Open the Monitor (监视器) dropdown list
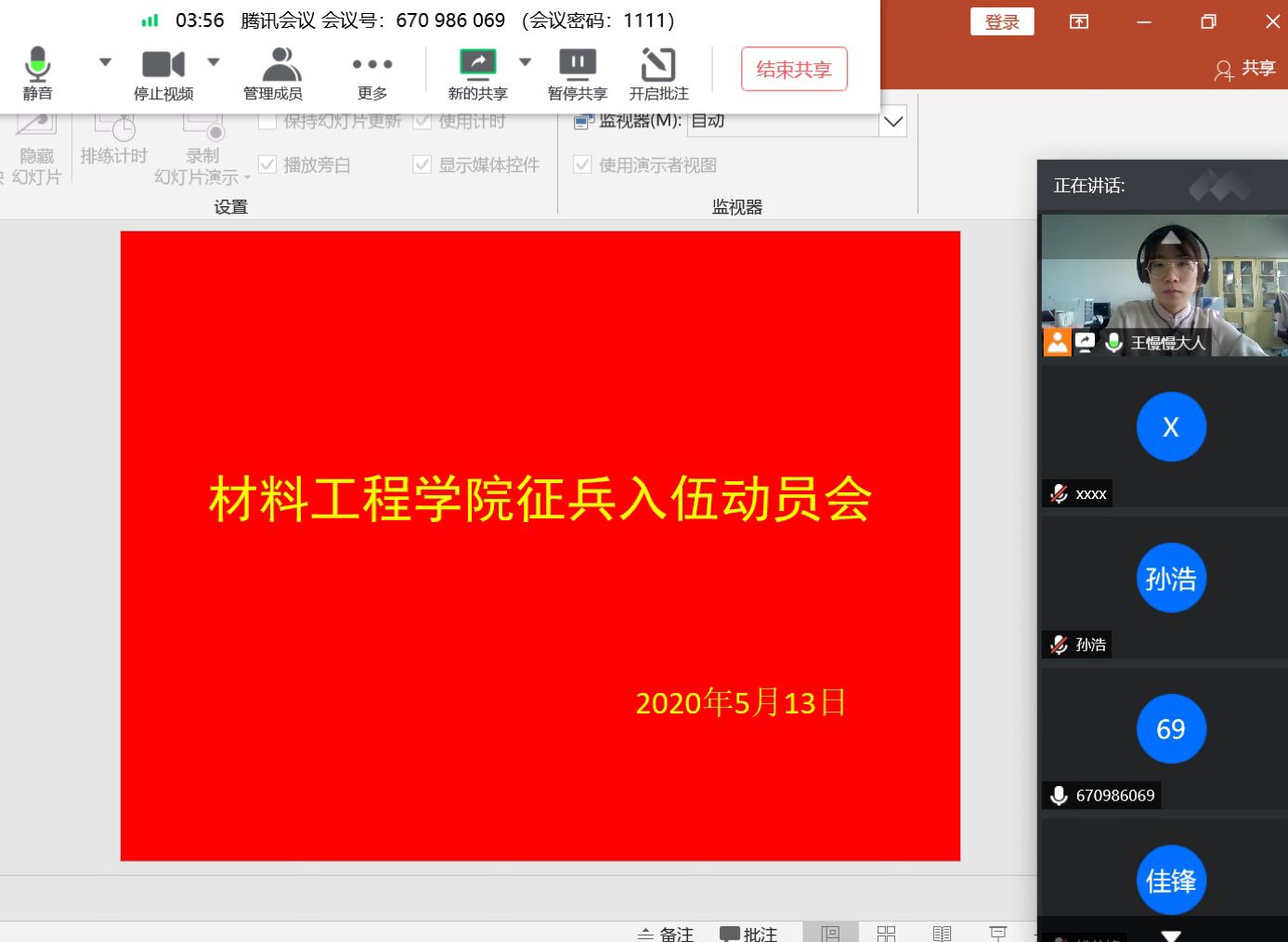This screenshot has height=942, width=1288. (x=892, y=122)
